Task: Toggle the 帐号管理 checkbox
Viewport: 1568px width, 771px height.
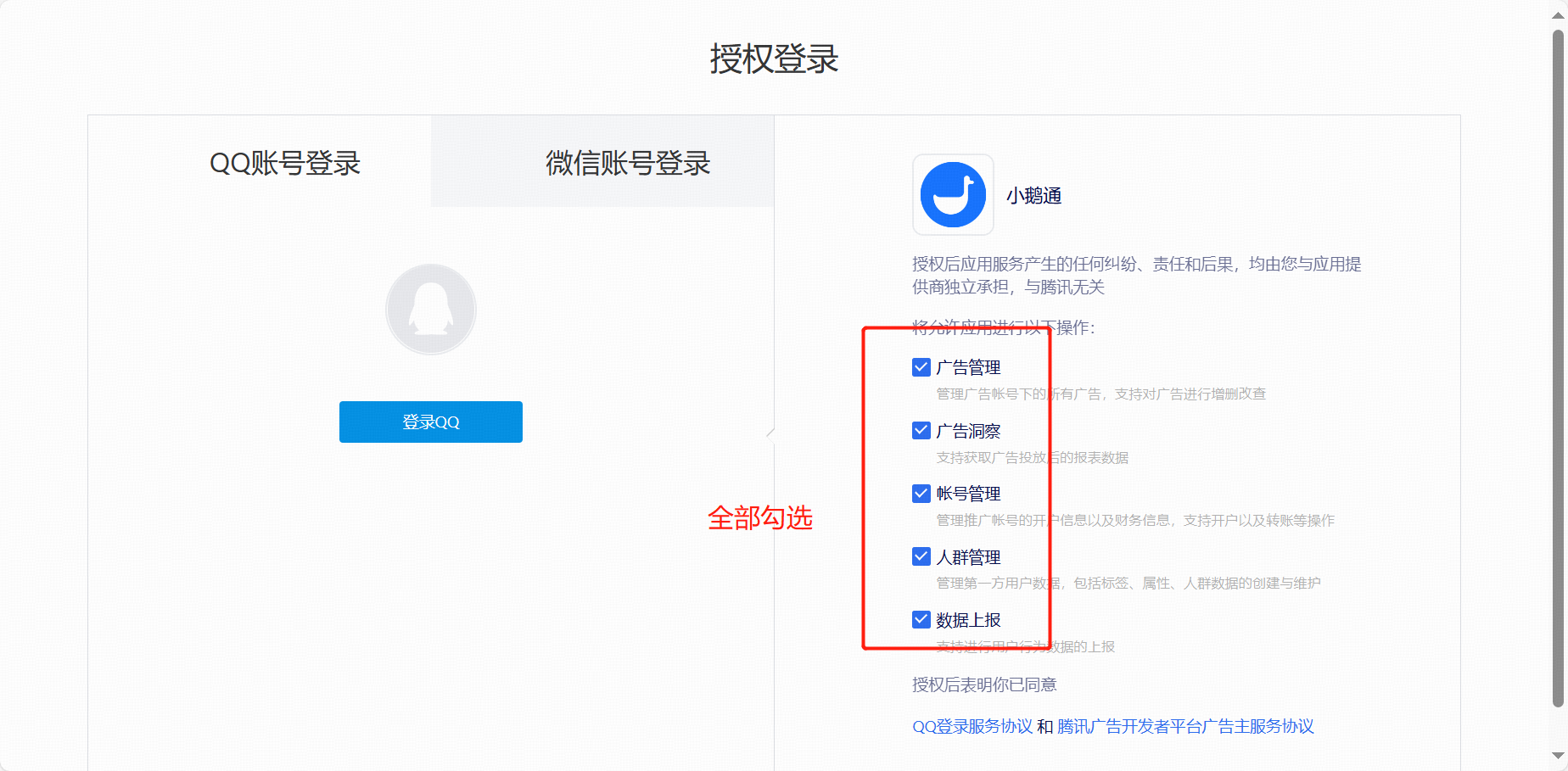Action: point(921,493)
